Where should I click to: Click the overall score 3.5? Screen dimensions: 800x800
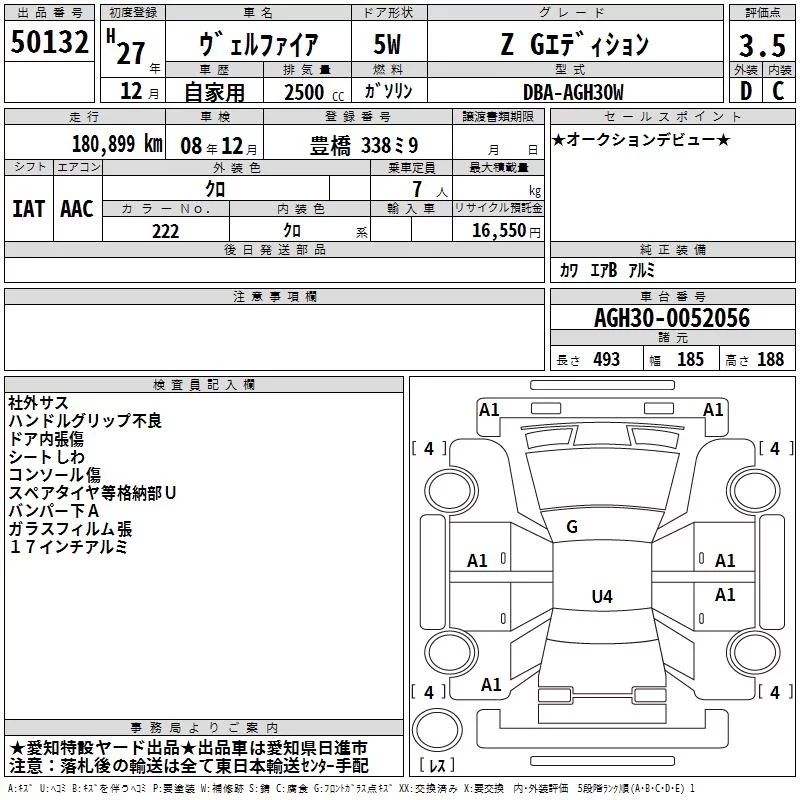point(762,46)
